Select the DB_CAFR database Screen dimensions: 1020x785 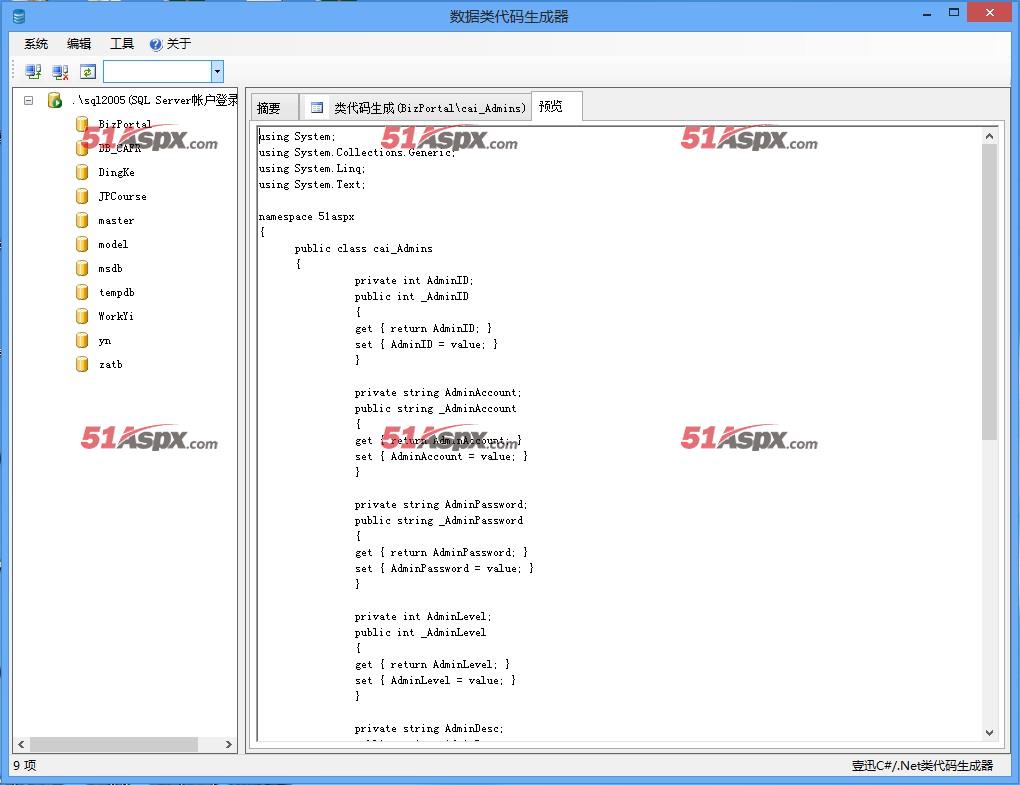(x=120, y=148)
